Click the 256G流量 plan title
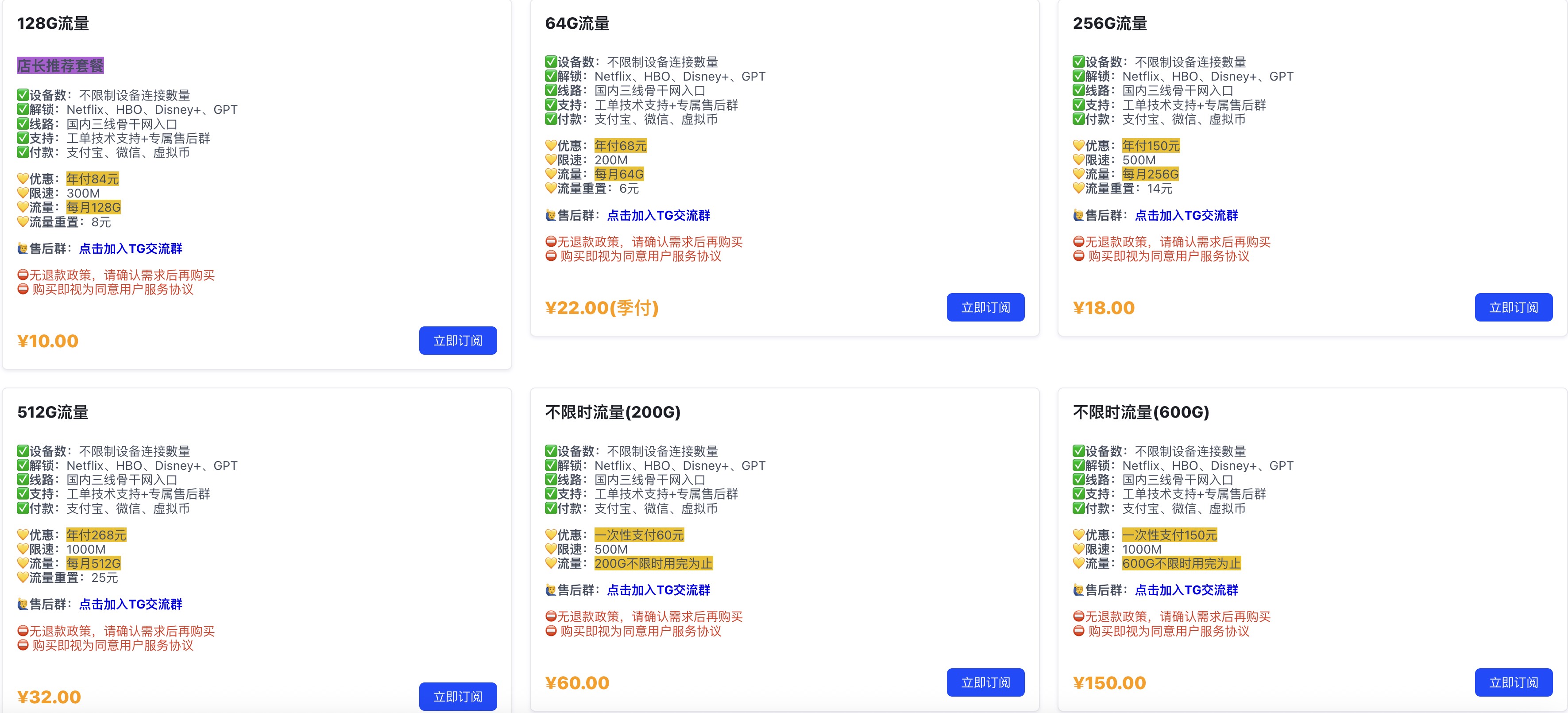The height and width of the screenshot is (713, 1568). [x=1110, y=23]
